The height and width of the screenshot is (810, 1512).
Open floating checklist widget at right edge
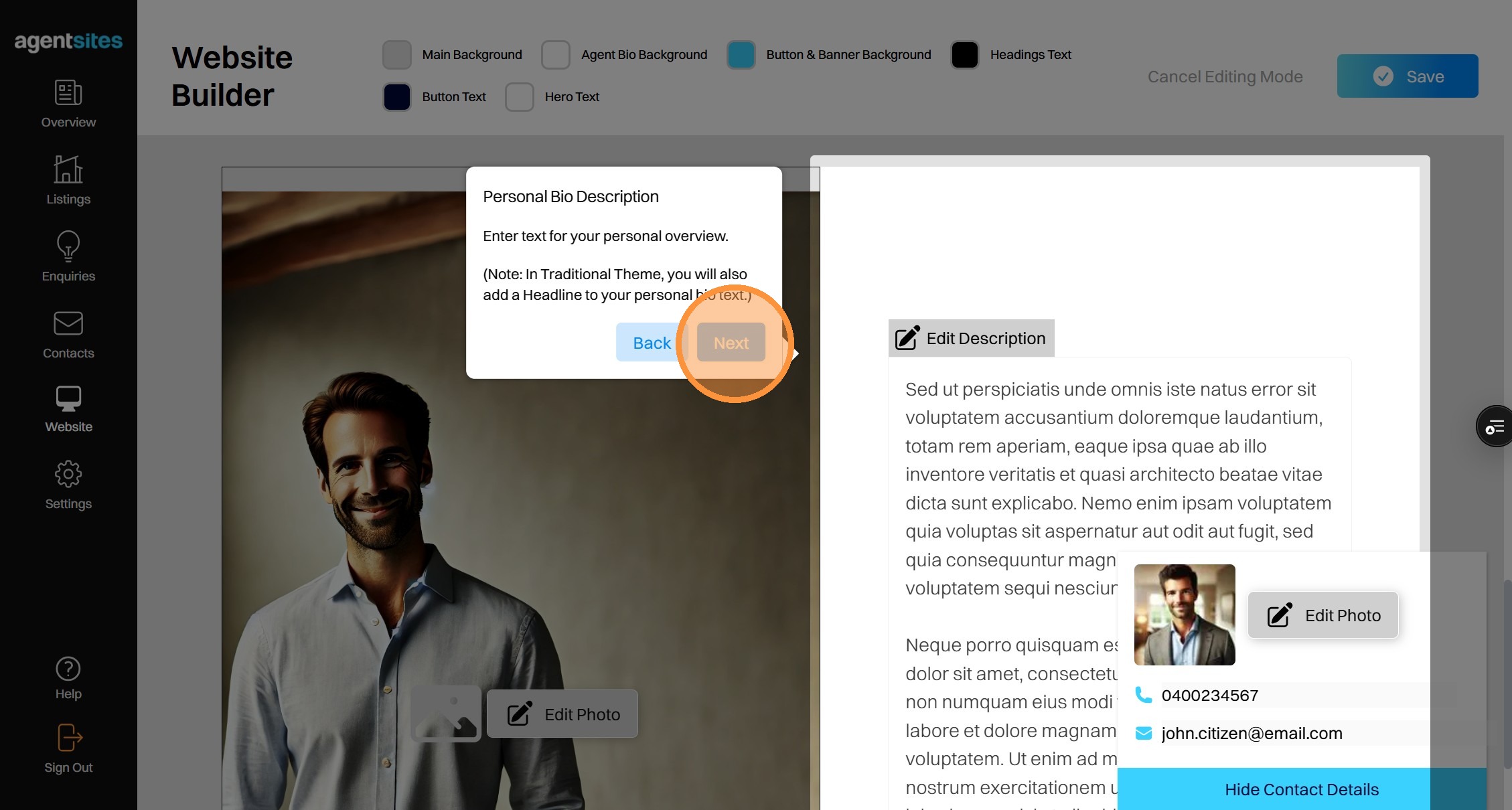(x=1495, y=426)
